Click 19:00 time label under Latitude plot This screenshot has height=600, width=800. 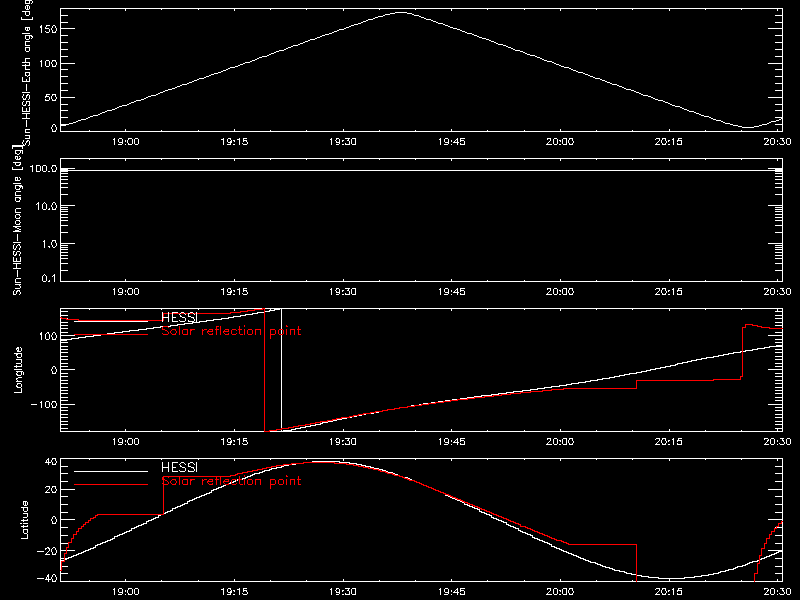pos(126,592)
